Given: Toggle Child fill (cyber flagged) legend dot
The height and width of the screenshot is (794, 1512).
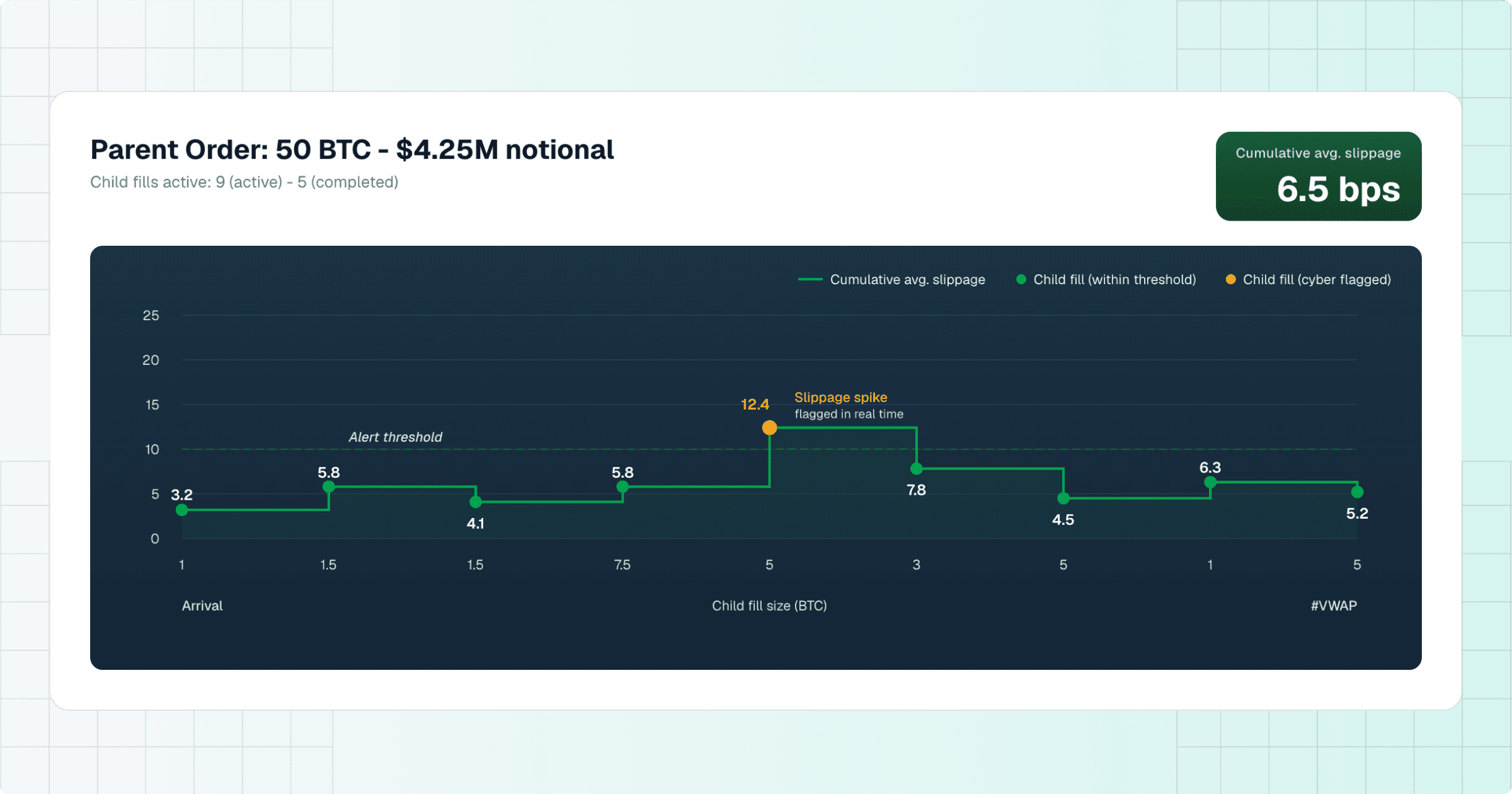Looking at the screenshot, I should point(1230,279).
